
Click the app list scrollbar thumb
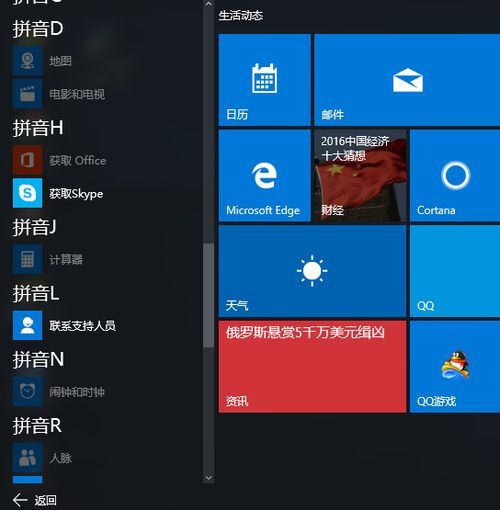209,295
